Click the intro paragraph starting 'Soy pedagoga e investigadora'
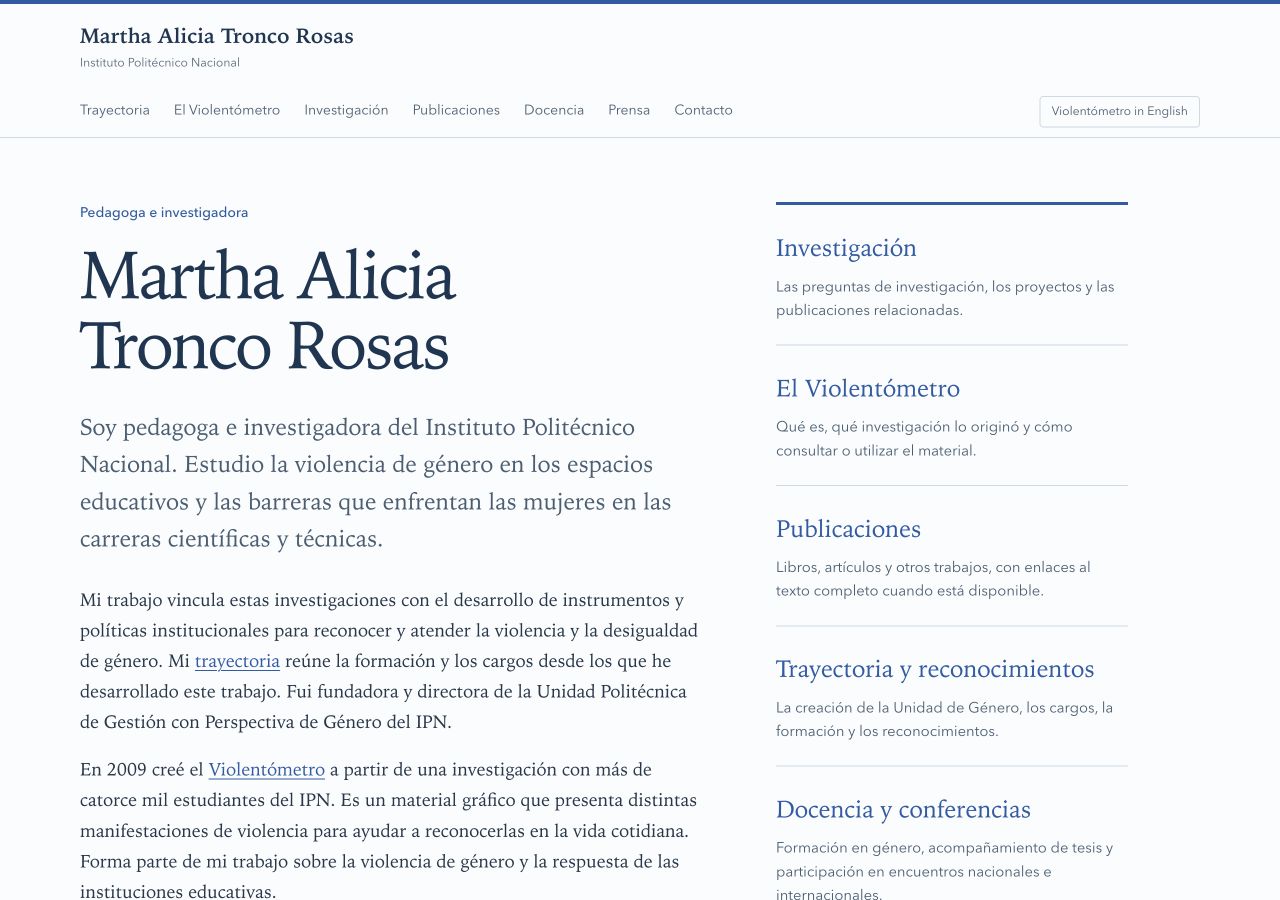The image size is (1280, 900). (x=376, y=483)
